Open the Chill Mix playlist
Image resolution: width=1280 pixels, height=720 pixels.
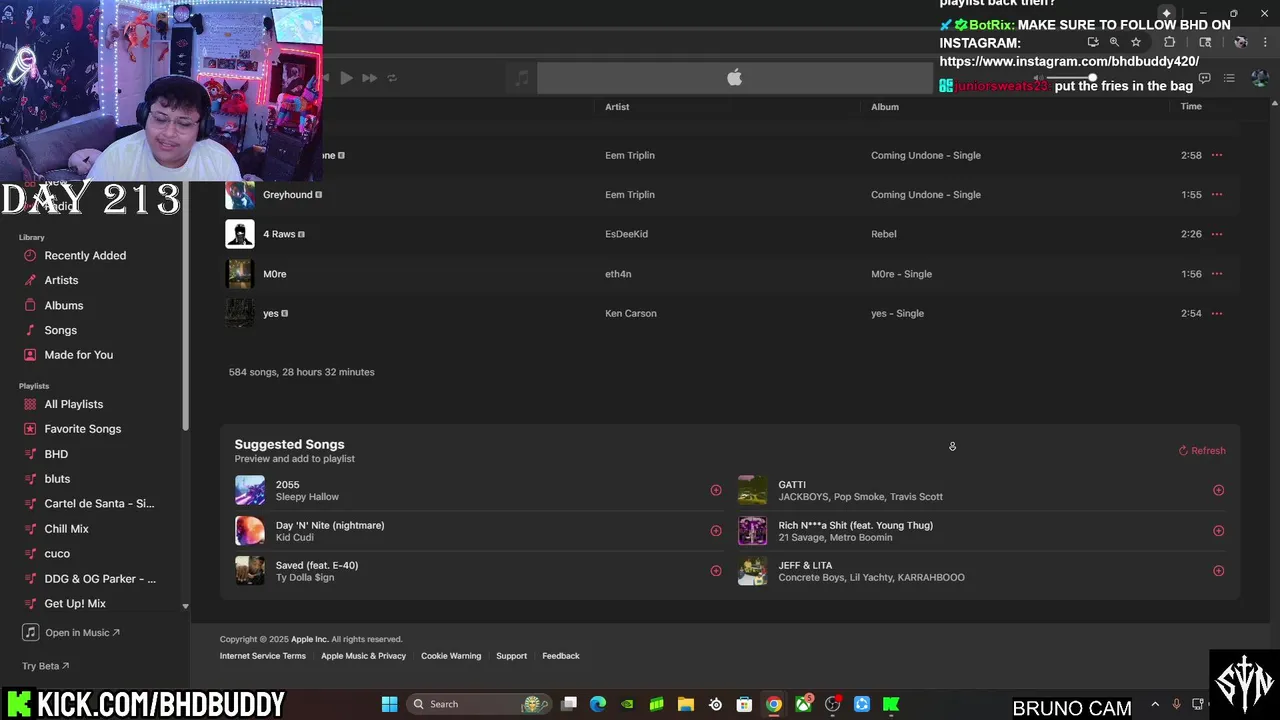point(66,529)
